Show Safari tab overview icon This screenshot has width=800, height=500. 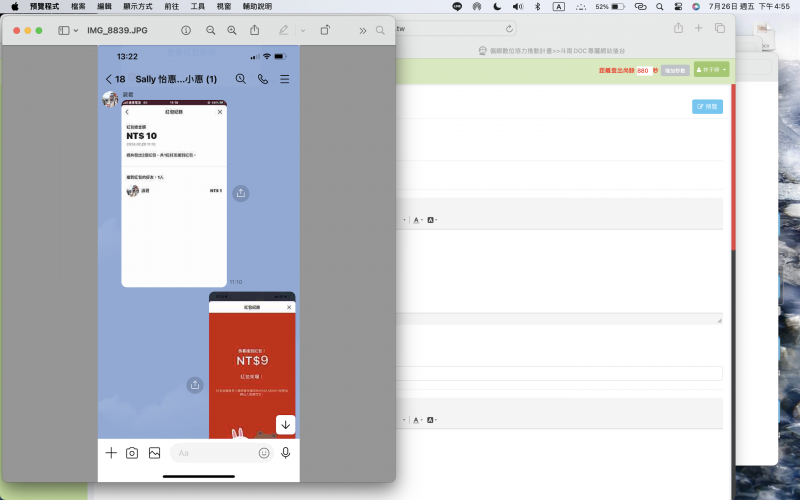719,28
